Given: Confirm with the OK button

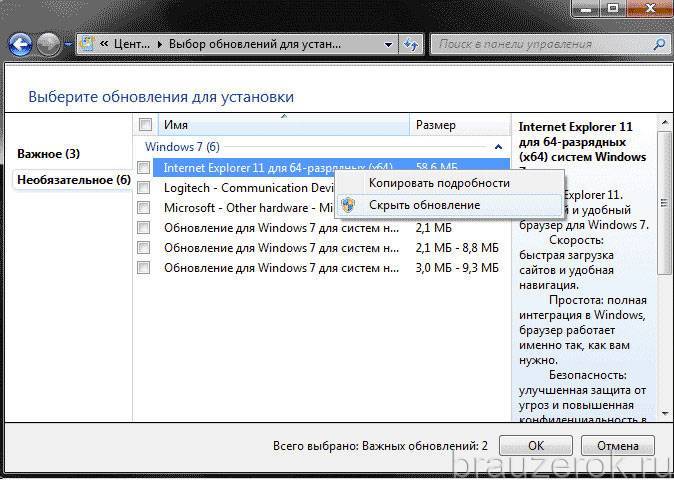Looking at the screenshot, I should click(536, 446).
